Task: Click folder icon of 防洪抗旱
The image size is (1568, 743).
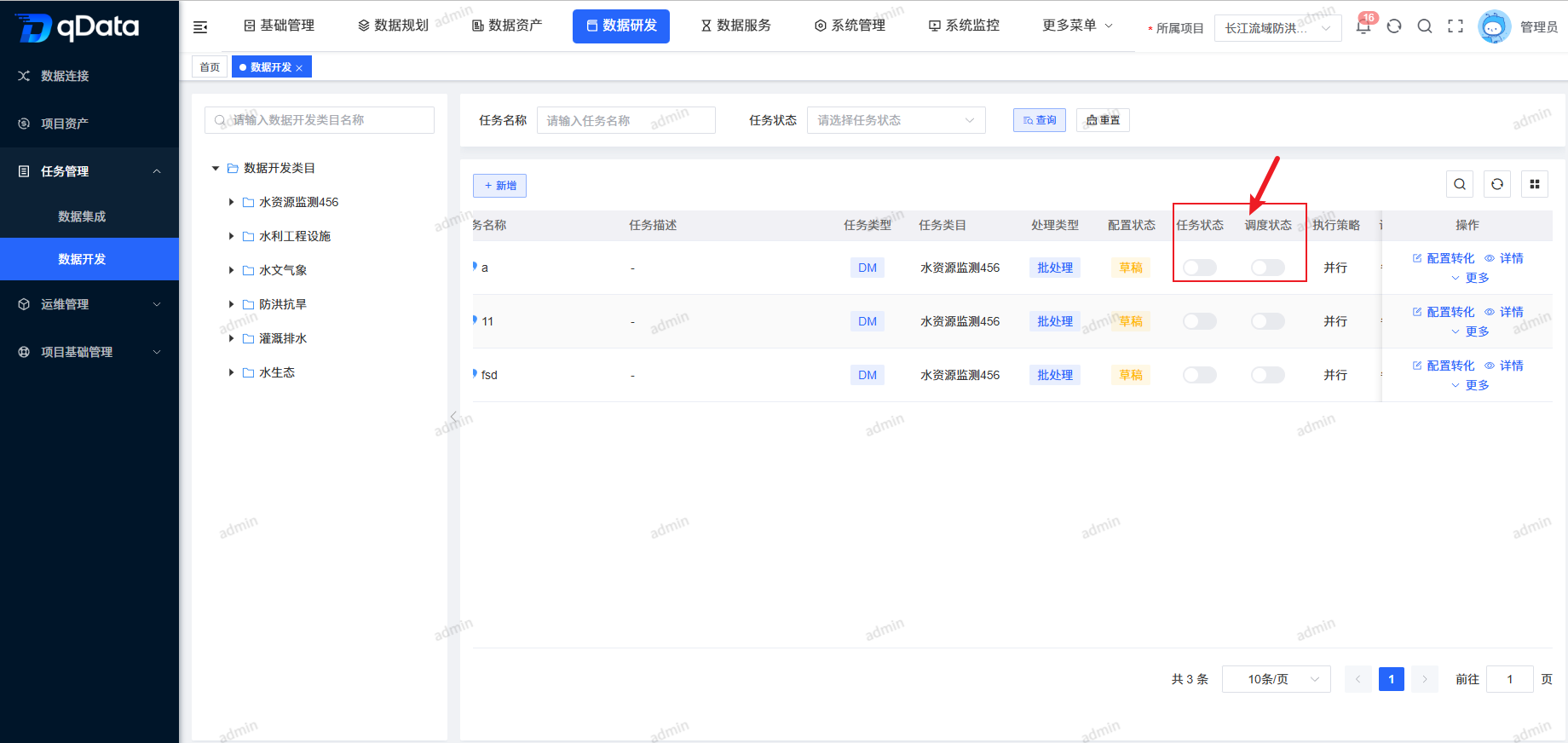Action: click(x=248, y=304)
